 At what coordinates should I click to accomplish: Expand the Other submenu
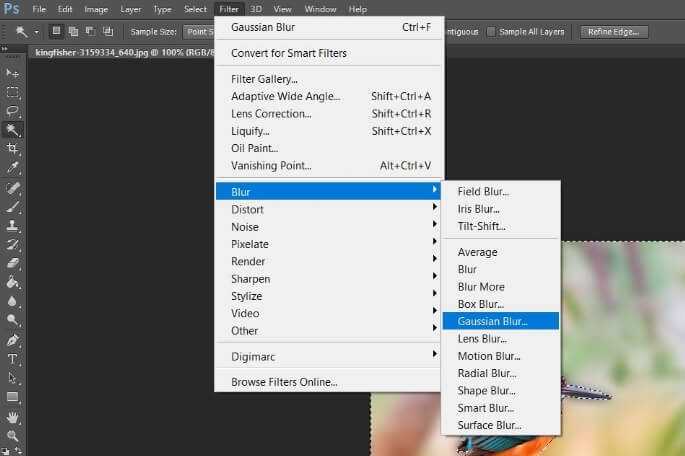coord(327,331)
